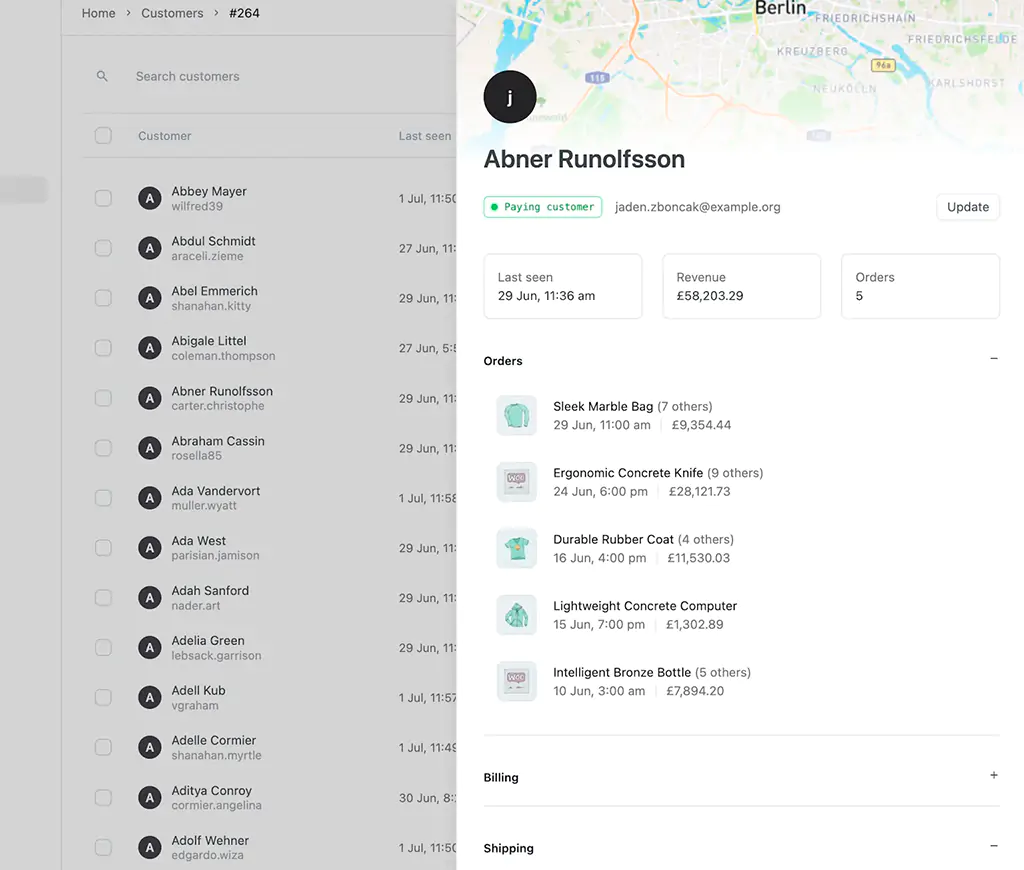
Task: Click the Intelligent Bronze Bottle product icon
Action: coord(516,681)
